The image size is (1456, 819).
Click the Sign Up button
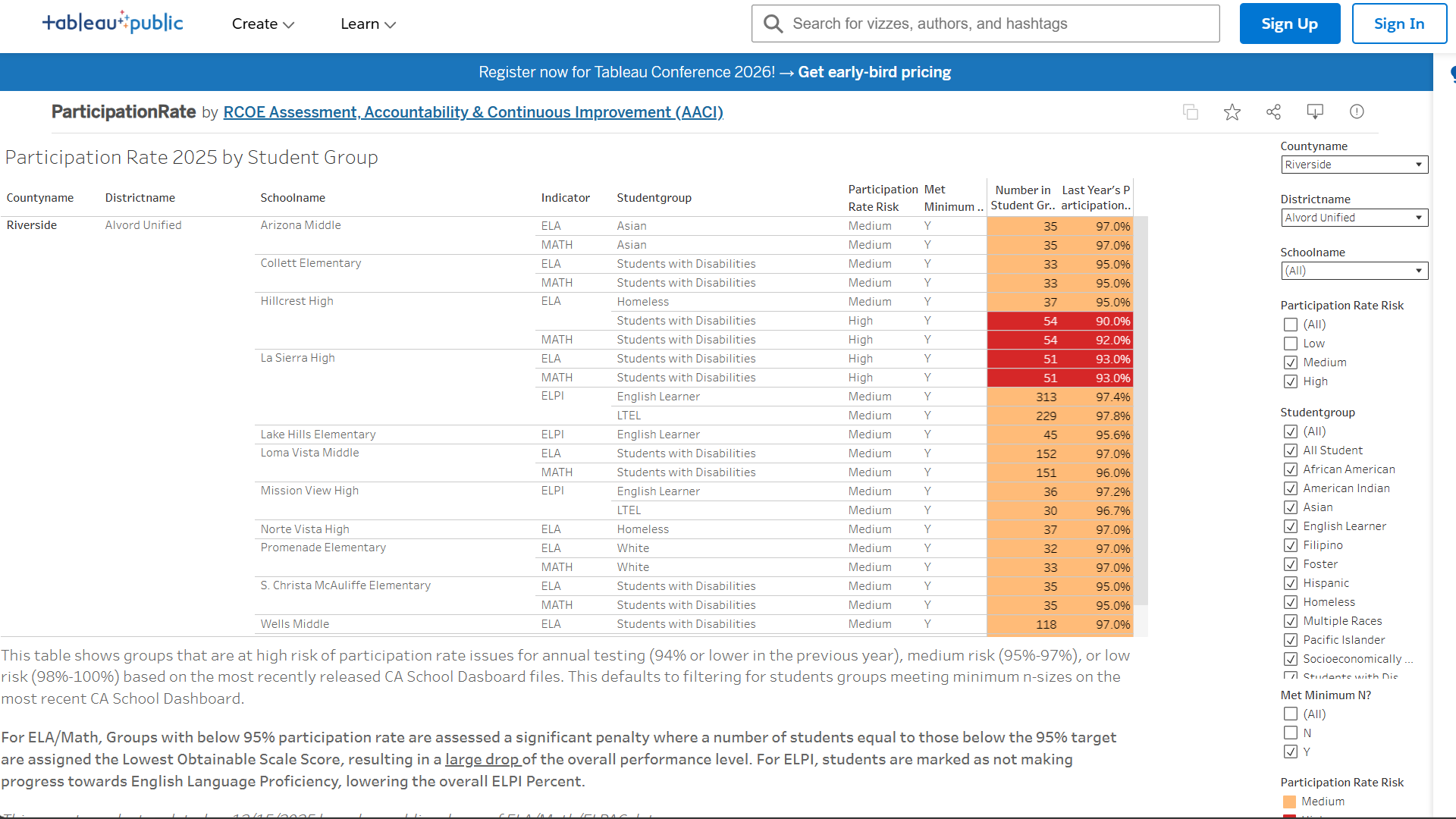[1289, 24]
